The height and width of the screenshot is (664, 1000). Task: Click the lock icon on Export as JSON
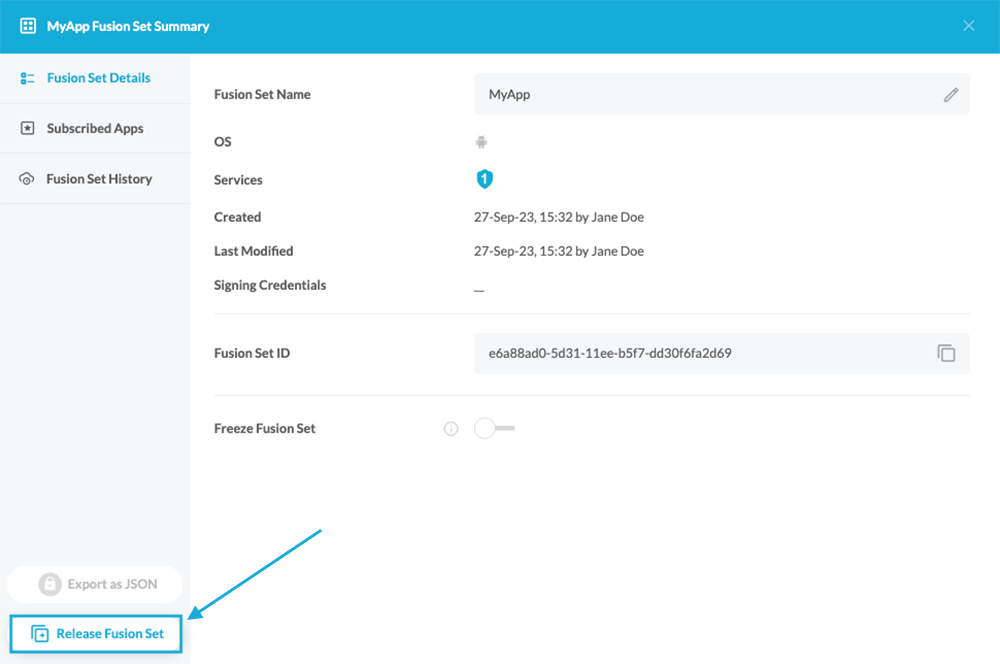(49, 584)
